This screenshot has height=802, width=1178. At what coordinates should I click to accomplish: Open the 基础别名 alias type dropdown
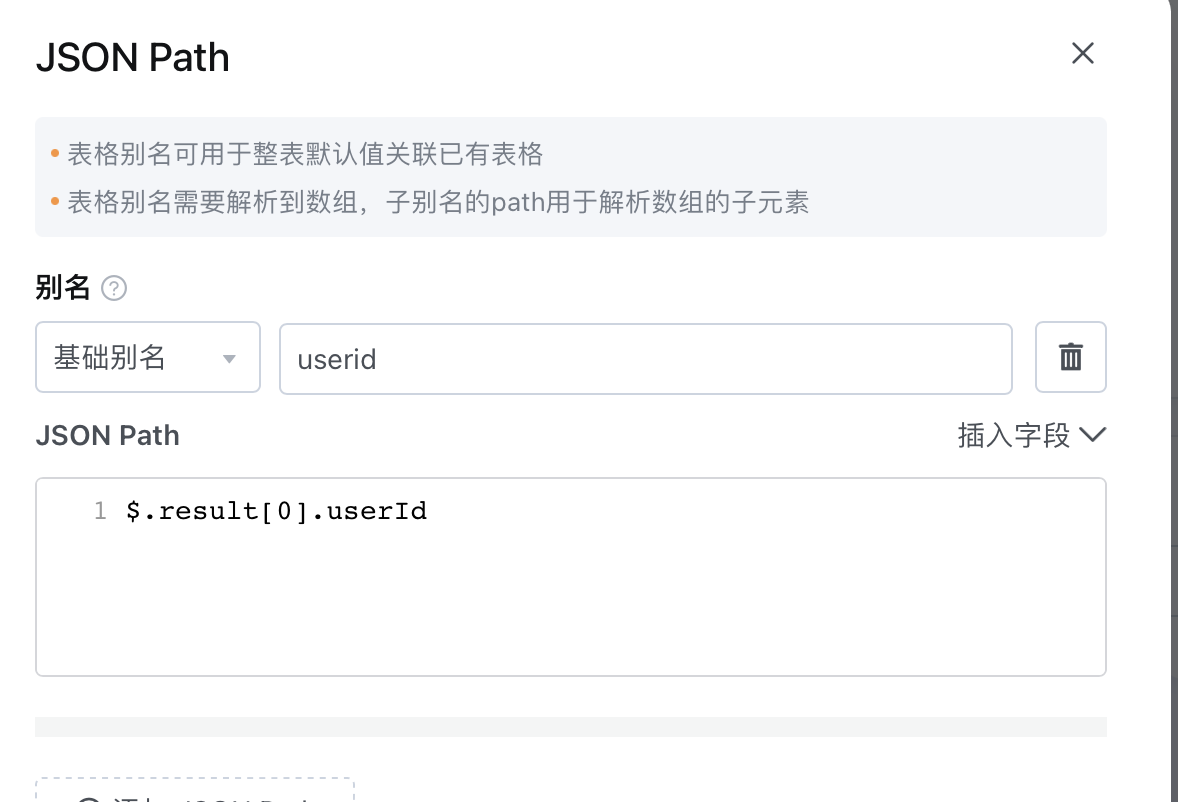click(148, 357)
